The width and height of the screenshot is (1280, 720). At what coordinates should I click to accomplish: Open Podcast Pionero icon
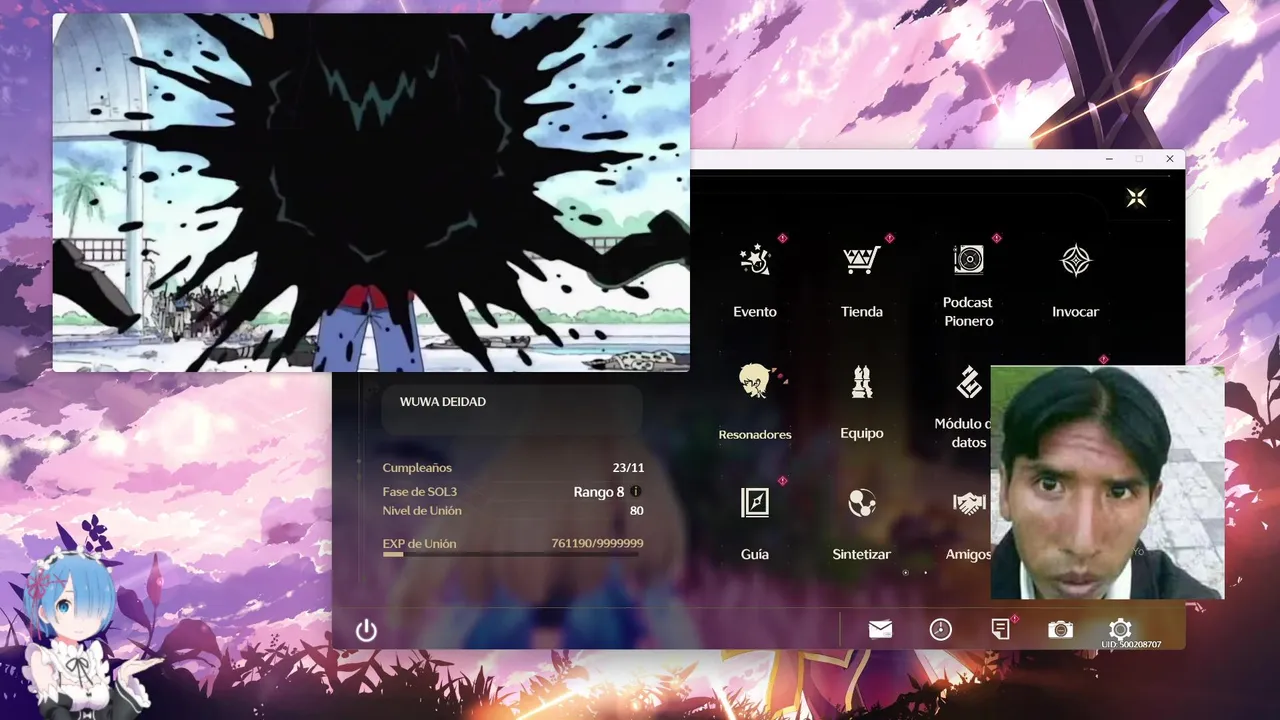[968, 260]
